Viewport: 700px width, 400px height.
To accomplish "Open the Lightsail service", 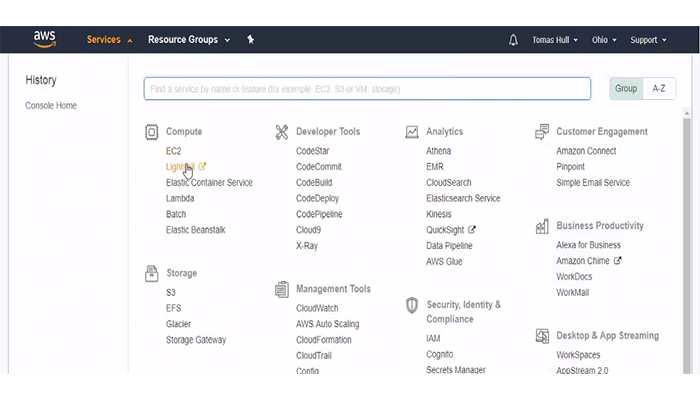I will point(180,167).
